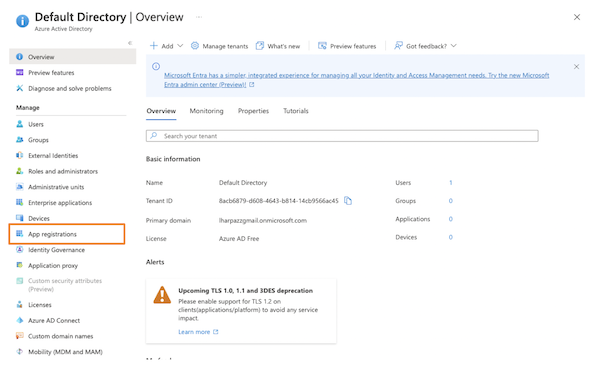Expand the Got feedback dropdown arrow
The image size is (600, 370).
453,46
